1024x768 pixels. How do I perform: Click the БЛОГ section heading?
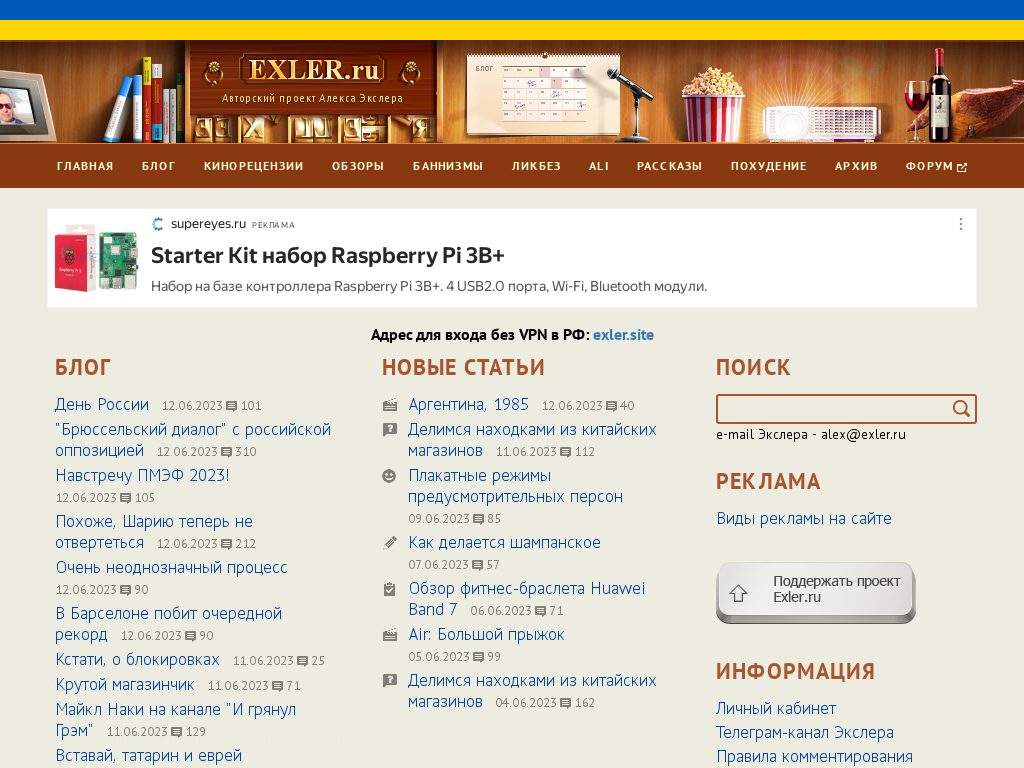tap(83, 368)
